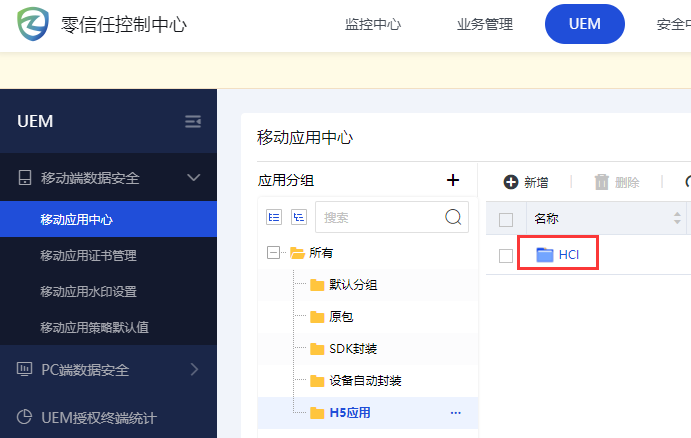
Task: Click the expand-all tree icon
Action: click(x=274, y=217)
